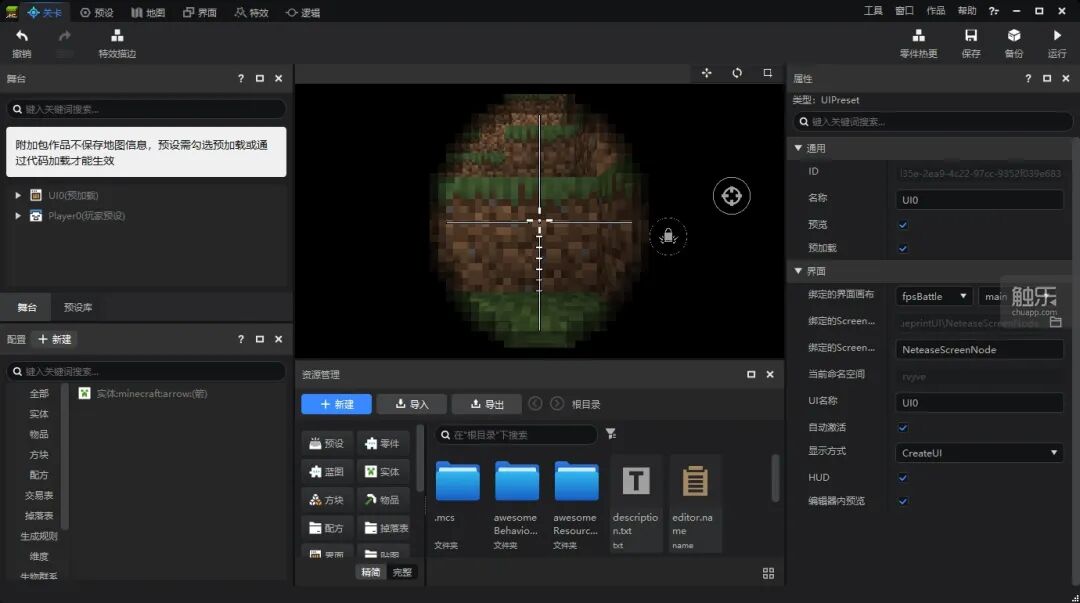Expand the UI0(预加载) tree node
The image size is (1080, 603).
[18, 196]
